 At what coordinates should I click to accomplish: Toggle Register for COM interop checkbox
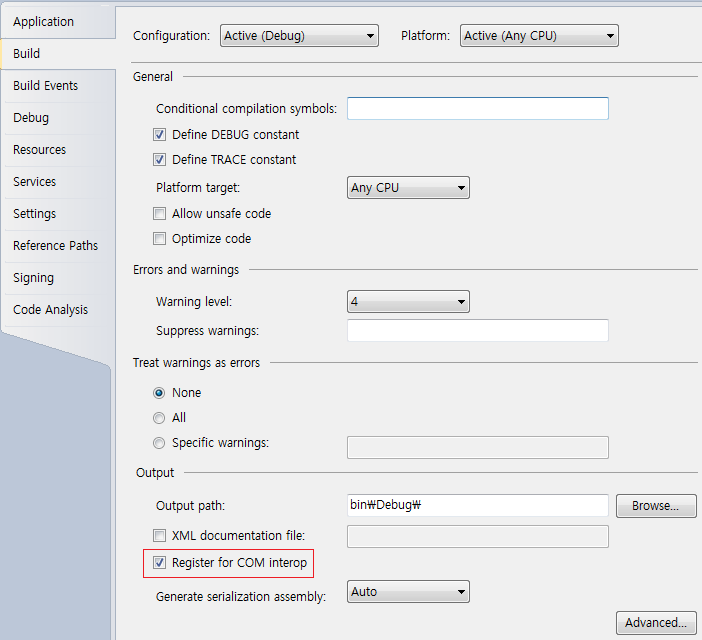click(159, 563)
